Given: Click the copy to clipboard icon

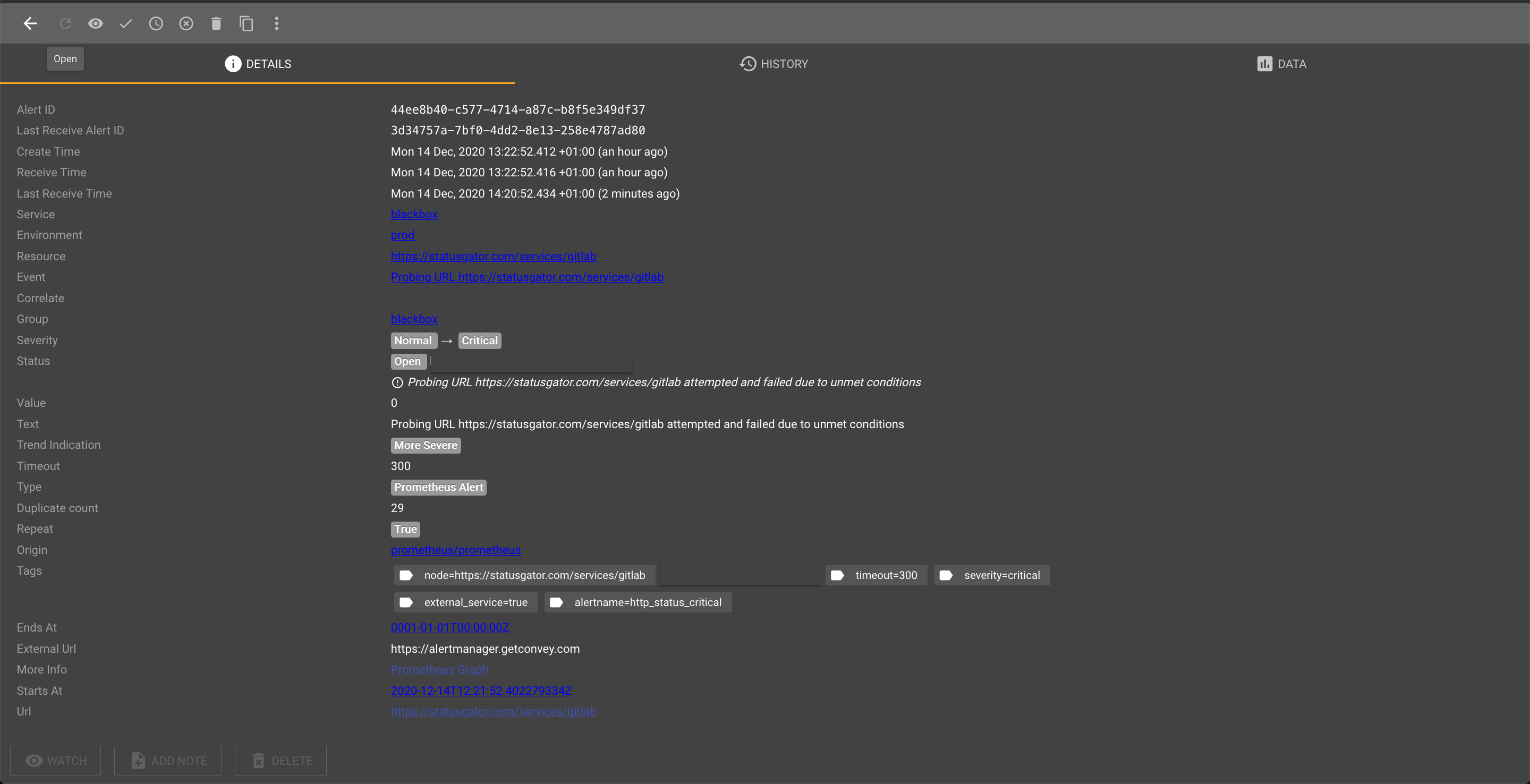Looking at the screenshot, I should click(246, 23).
